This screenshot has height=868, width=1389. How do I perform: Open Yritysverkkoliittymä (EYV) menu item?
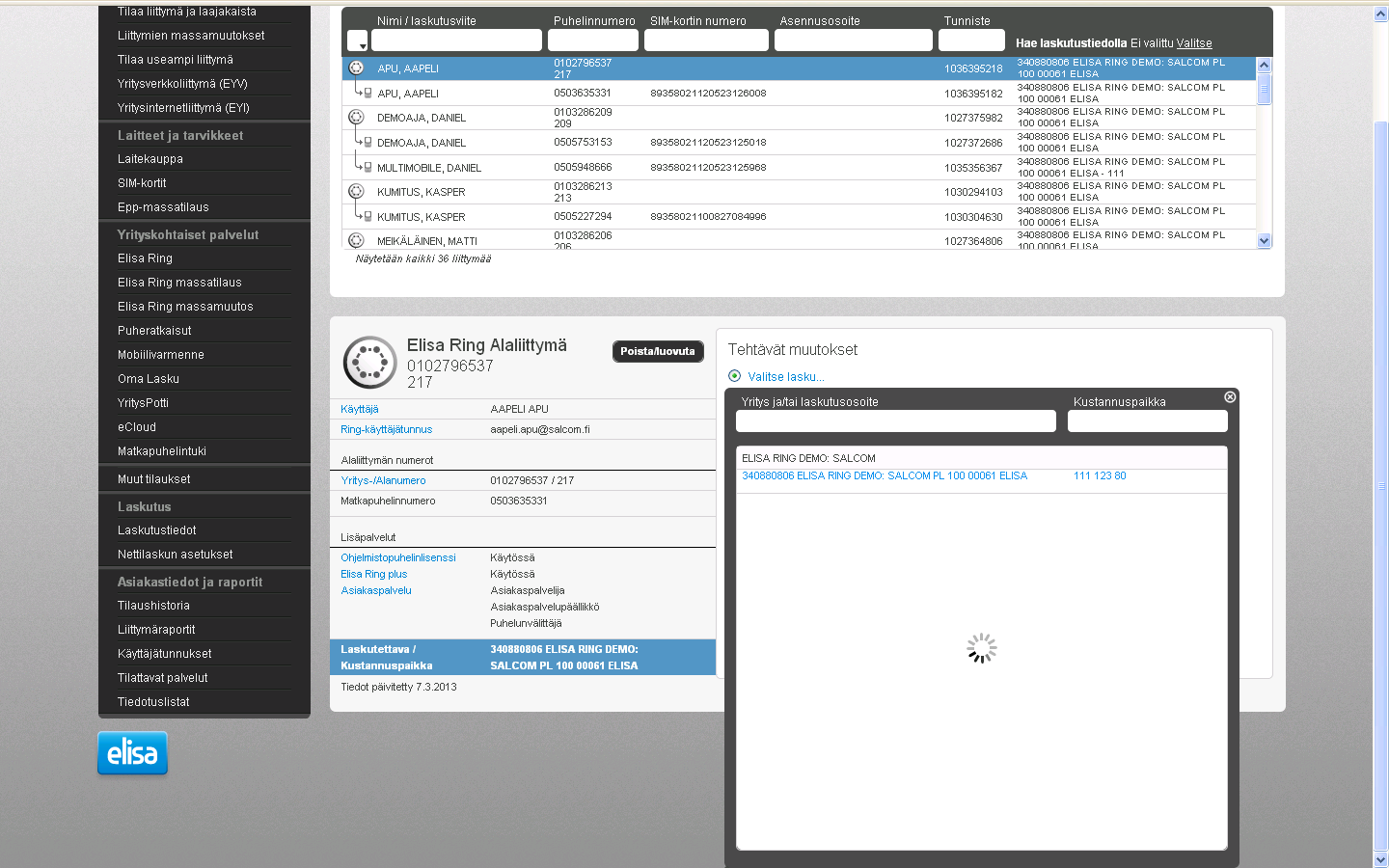pos(182,84)
